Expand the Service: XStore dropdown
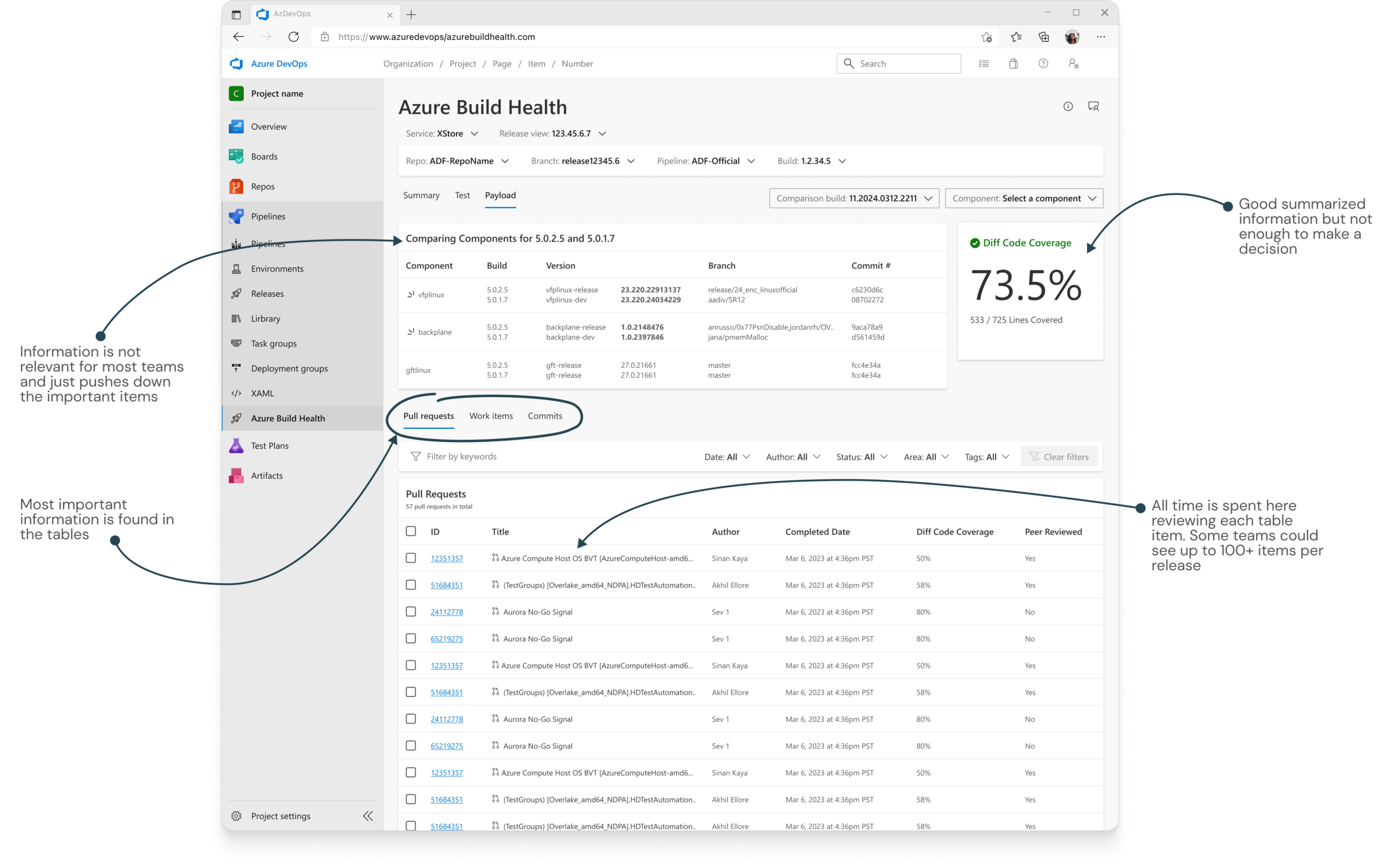Viewport: 1386px width, 868px height. tap(442, 133)
